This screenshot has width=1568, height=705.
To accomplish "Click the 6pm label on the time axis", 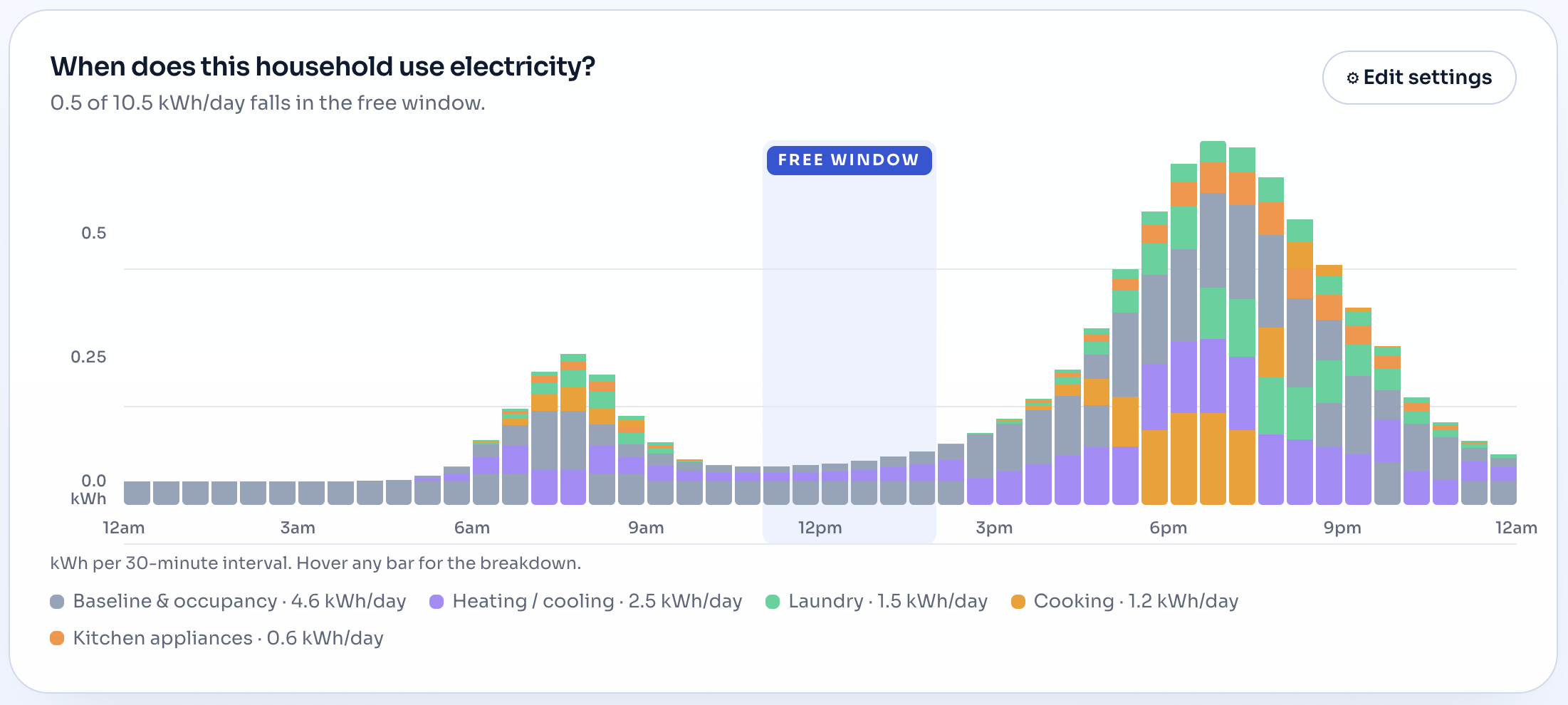I will pyautogui.click(x=1168, y=528).
